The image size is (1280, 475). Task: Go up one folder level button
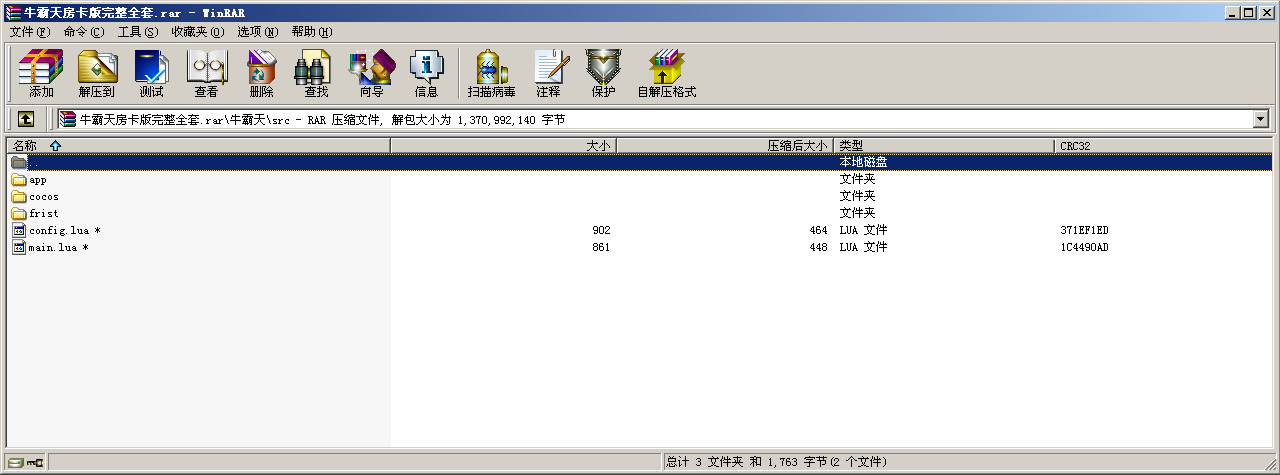coord(26,119)
